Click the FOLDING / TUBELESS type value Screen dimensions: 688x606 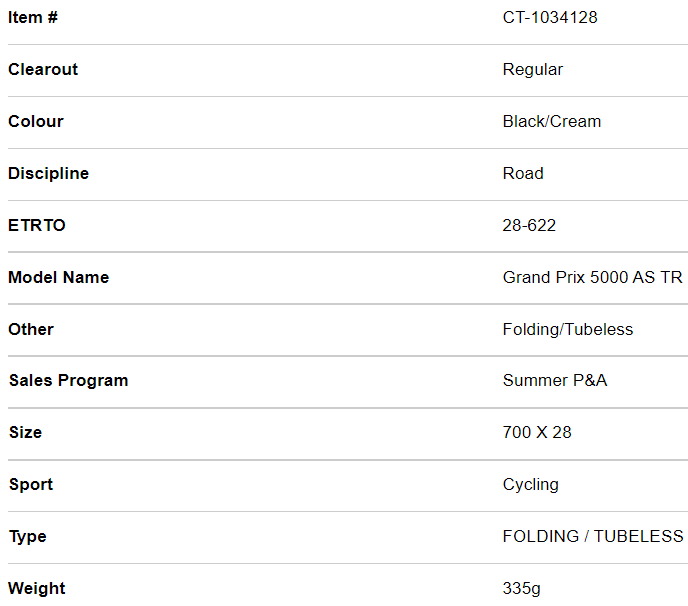[593, 536]
